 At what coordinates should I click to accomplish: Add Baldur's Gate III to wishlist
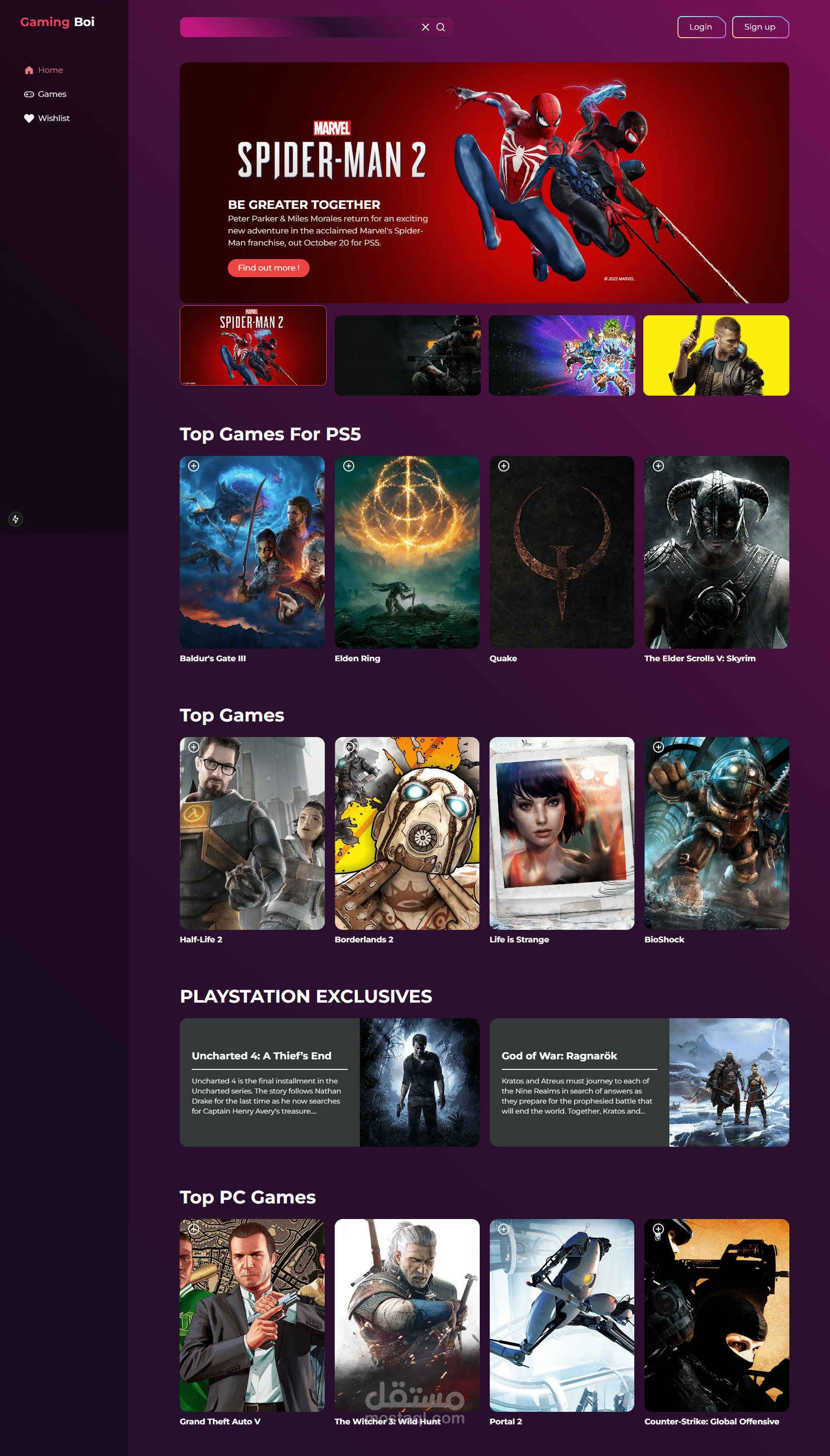(x=194, y=466)
